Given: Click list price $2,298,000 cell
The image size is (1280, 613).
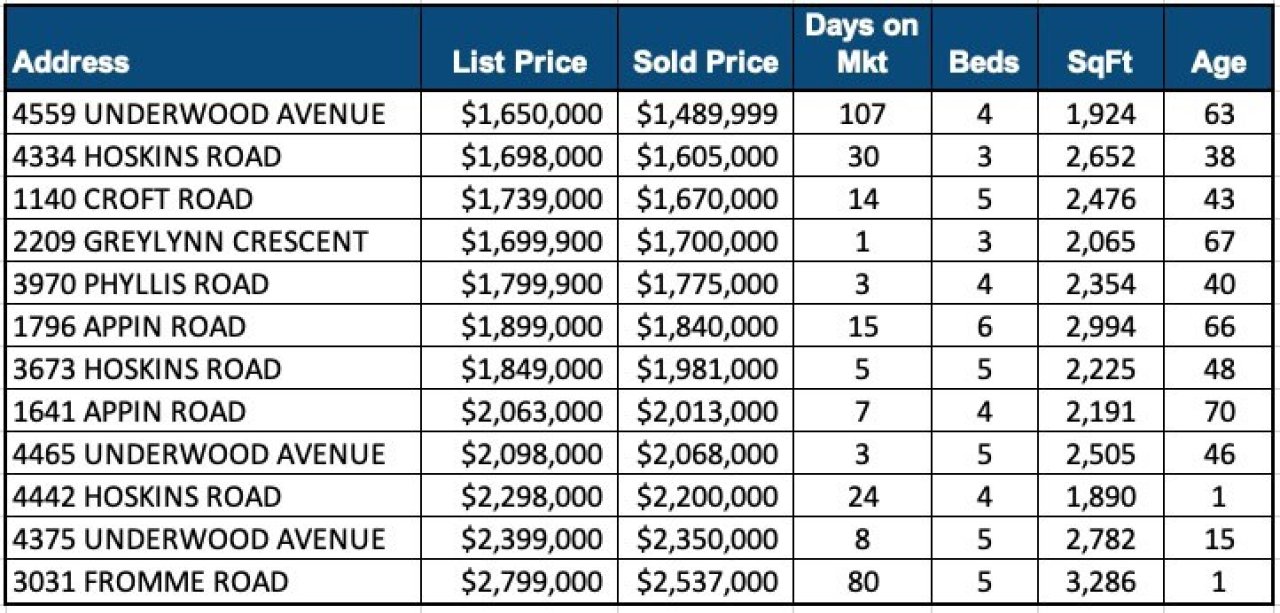Looking at the screenshot, I should coord(532,497).
